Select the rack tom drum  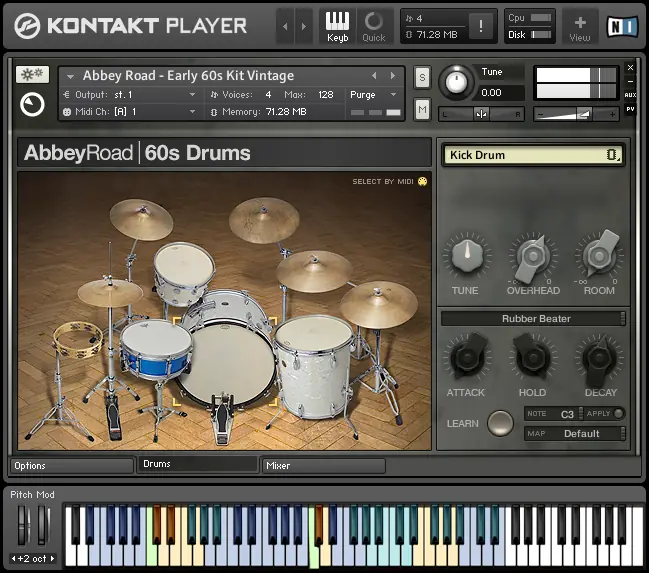pos(184,273)
